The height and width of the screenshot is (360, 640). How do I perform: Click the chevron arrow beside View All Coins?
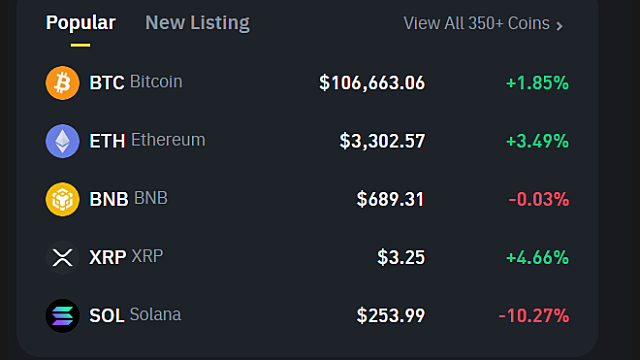click(560, 26)
